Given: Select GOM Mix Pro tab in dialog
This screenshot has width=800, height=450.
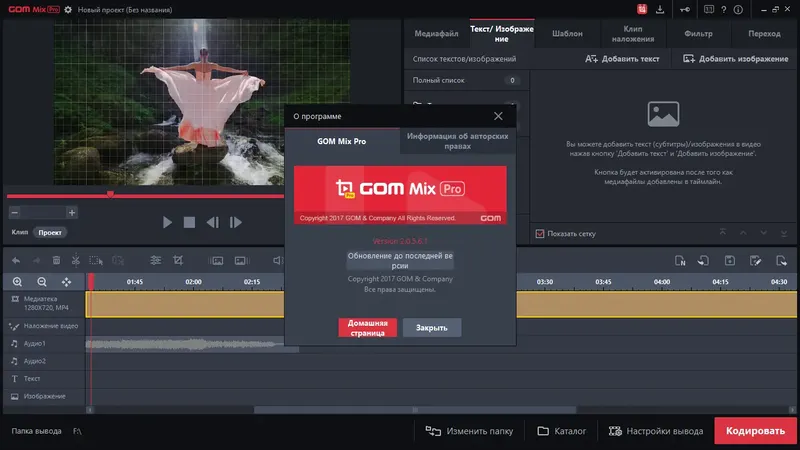Looking at the screenshot, I should [342, 141].
